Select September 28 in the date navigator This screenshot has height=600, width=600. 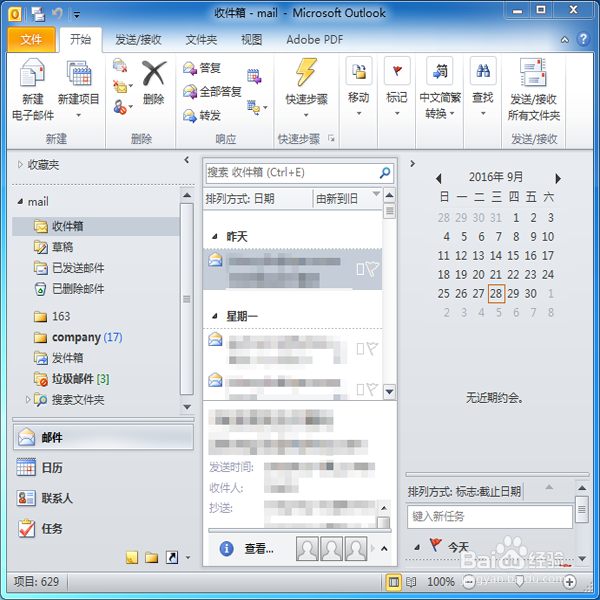496,293
